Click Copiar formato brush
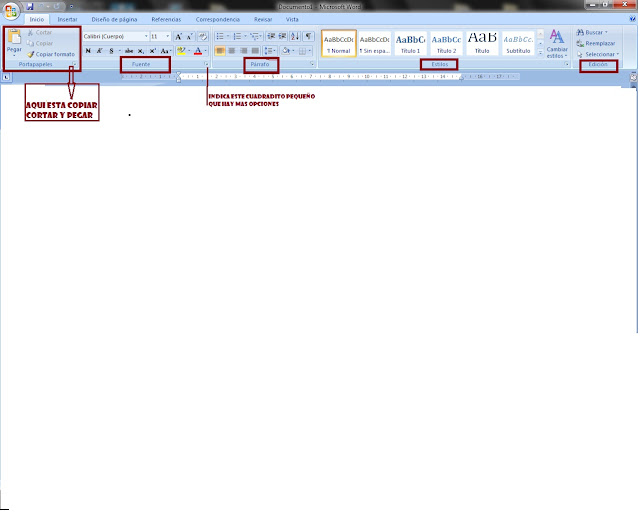The height and width of the screenshot is (521, 640). (x=51, y=54)
